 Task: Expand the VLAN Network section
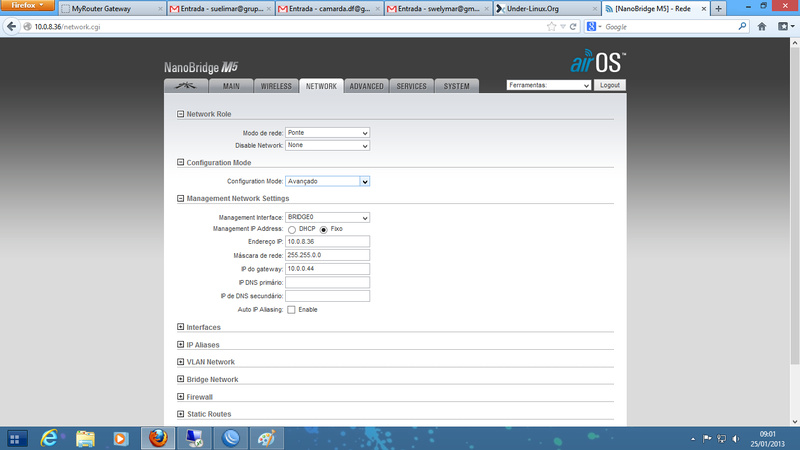180,362
